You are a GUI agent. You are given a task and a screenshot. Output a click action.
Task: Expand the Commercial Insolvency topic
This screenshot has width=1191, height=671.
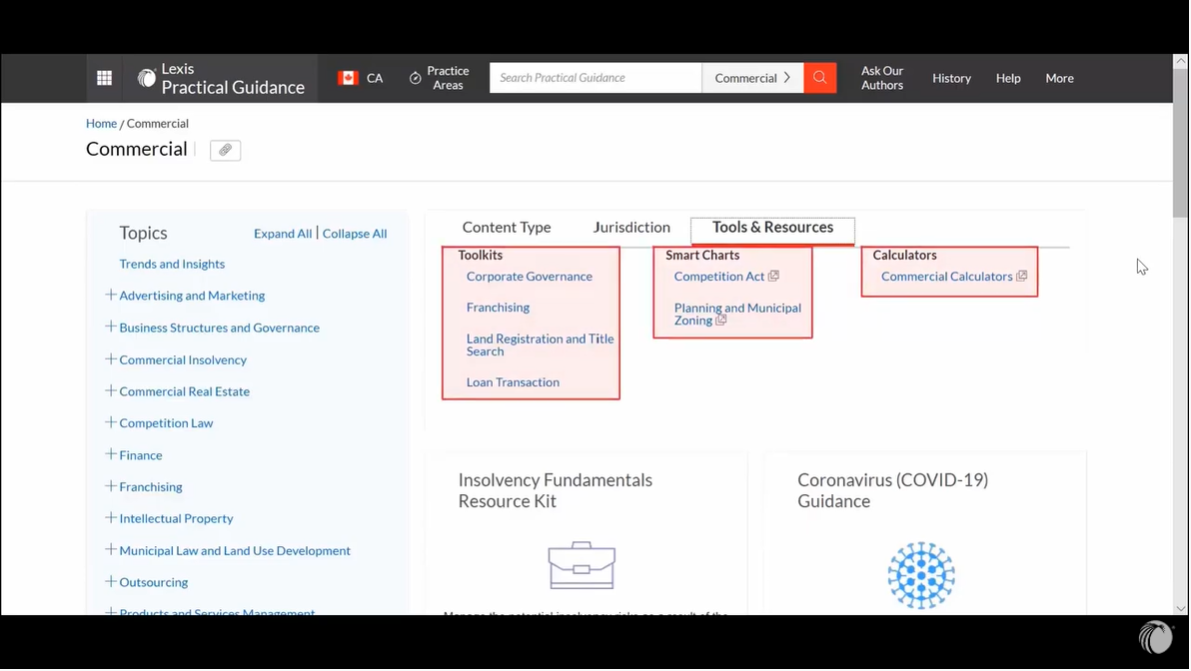click(x=111, y=359)
